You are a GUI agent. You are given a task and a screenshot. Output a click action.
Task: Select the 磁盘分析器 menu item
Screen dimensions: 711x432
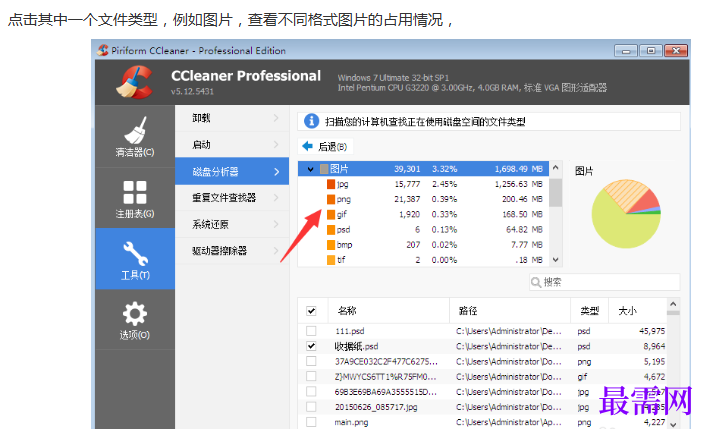pyautogui.click(x=232, y=171)
